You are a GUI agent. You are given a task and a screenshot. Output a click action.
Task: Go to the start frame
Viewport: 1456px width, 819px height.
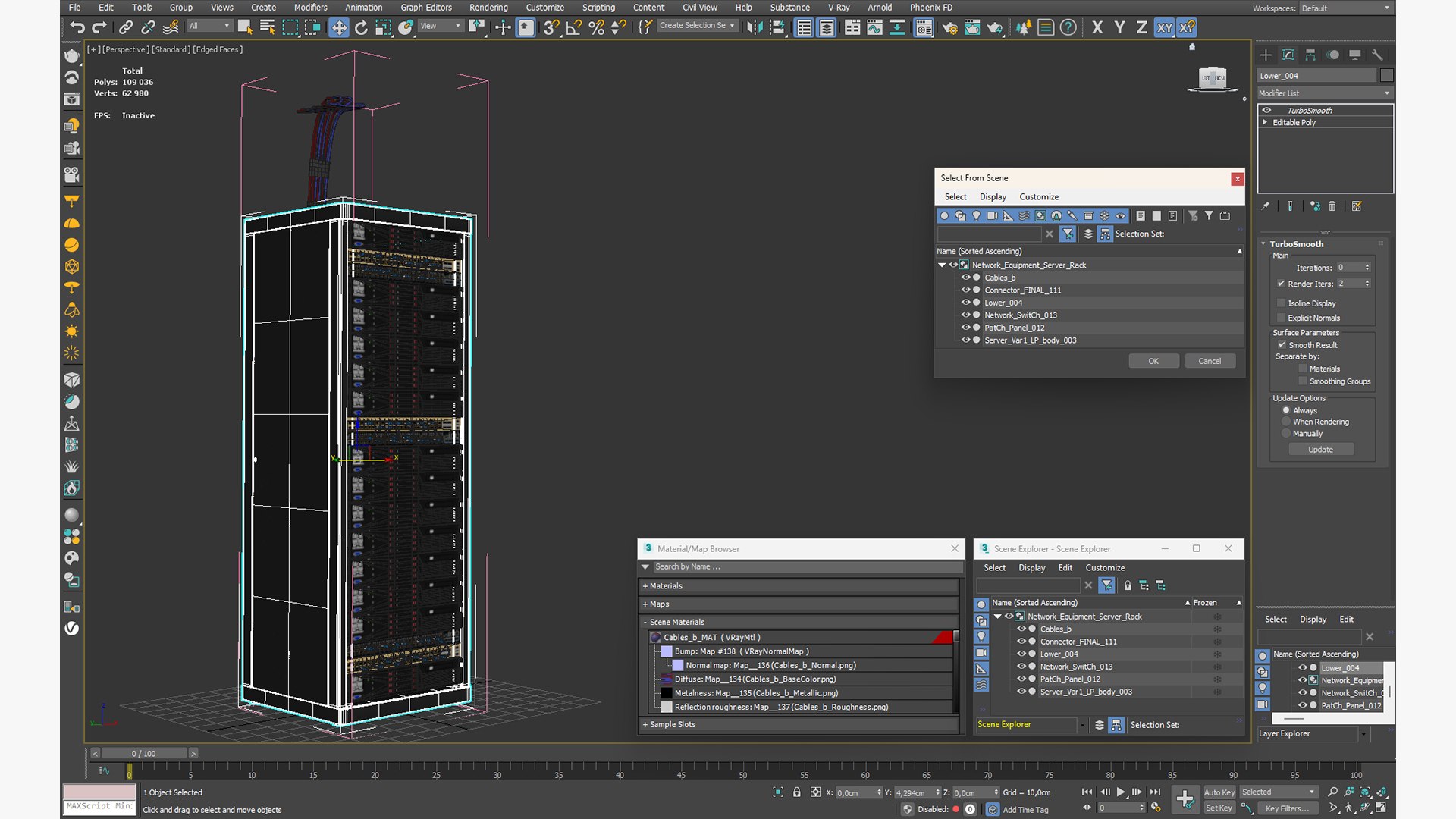pyautogui.click(x=1087, y=792)
